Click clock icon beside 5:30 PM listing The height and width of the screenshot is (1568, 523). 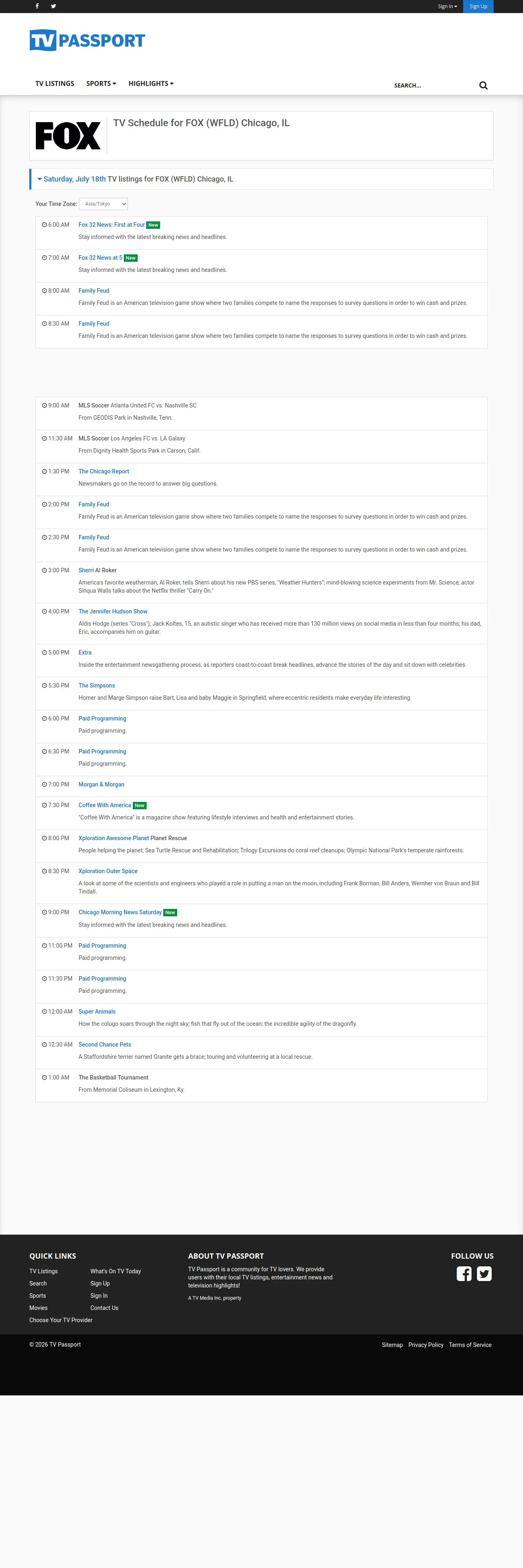click(x=44, y=685)
